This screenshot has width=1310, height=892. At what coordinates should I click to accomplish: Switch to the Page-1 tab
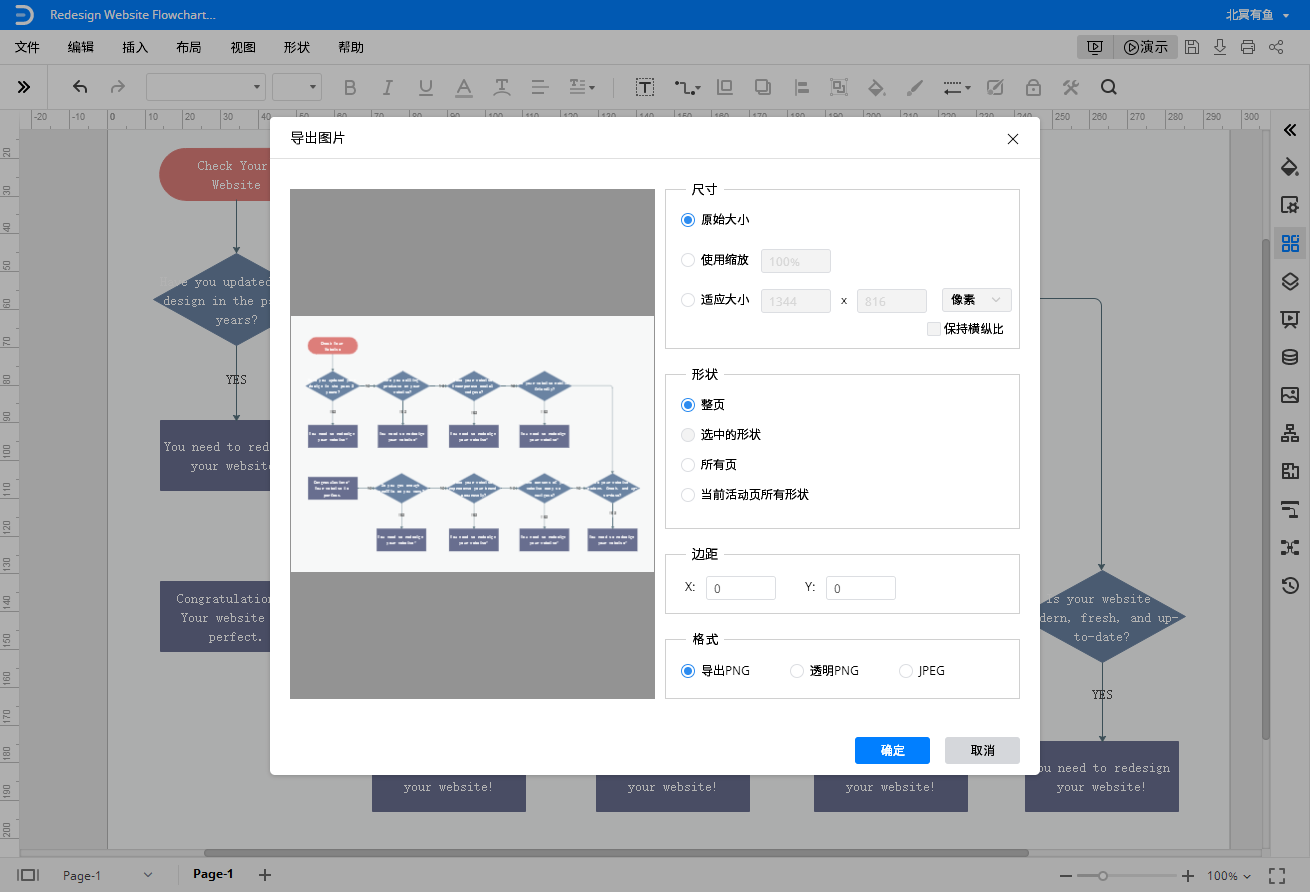point(213,874)
